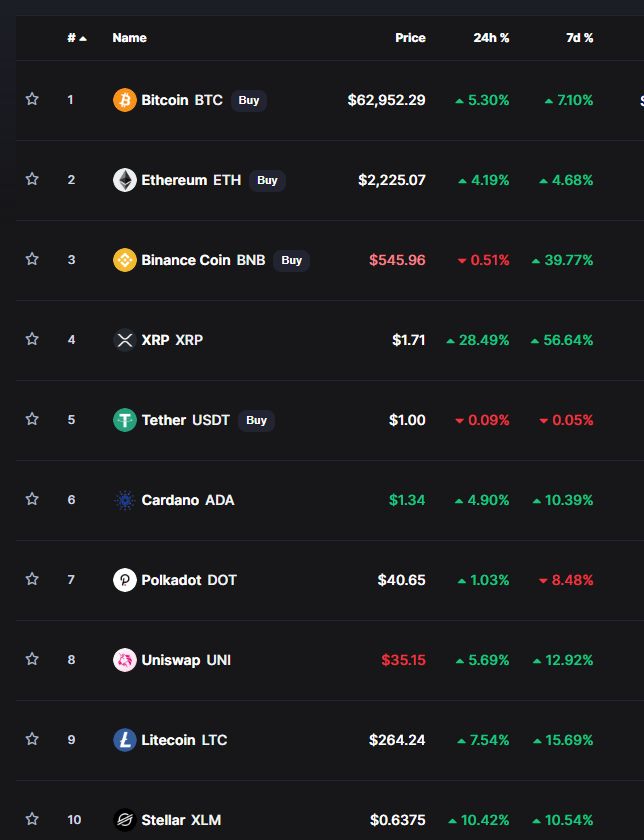The width and height of the screenshot is (644, 840).
Task: Click the Uniswap unicorn logo
Action: click(124, 660)
